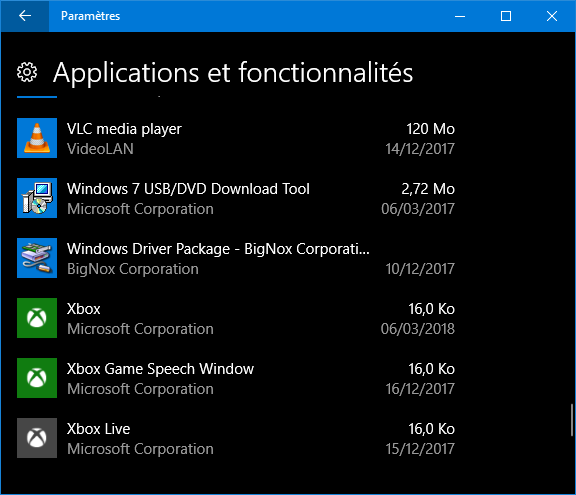Screen dimensions: 576x495
Task: Click the Windows 7 USB/DVD Download Tool icon
Action: [x=37, y=198]
